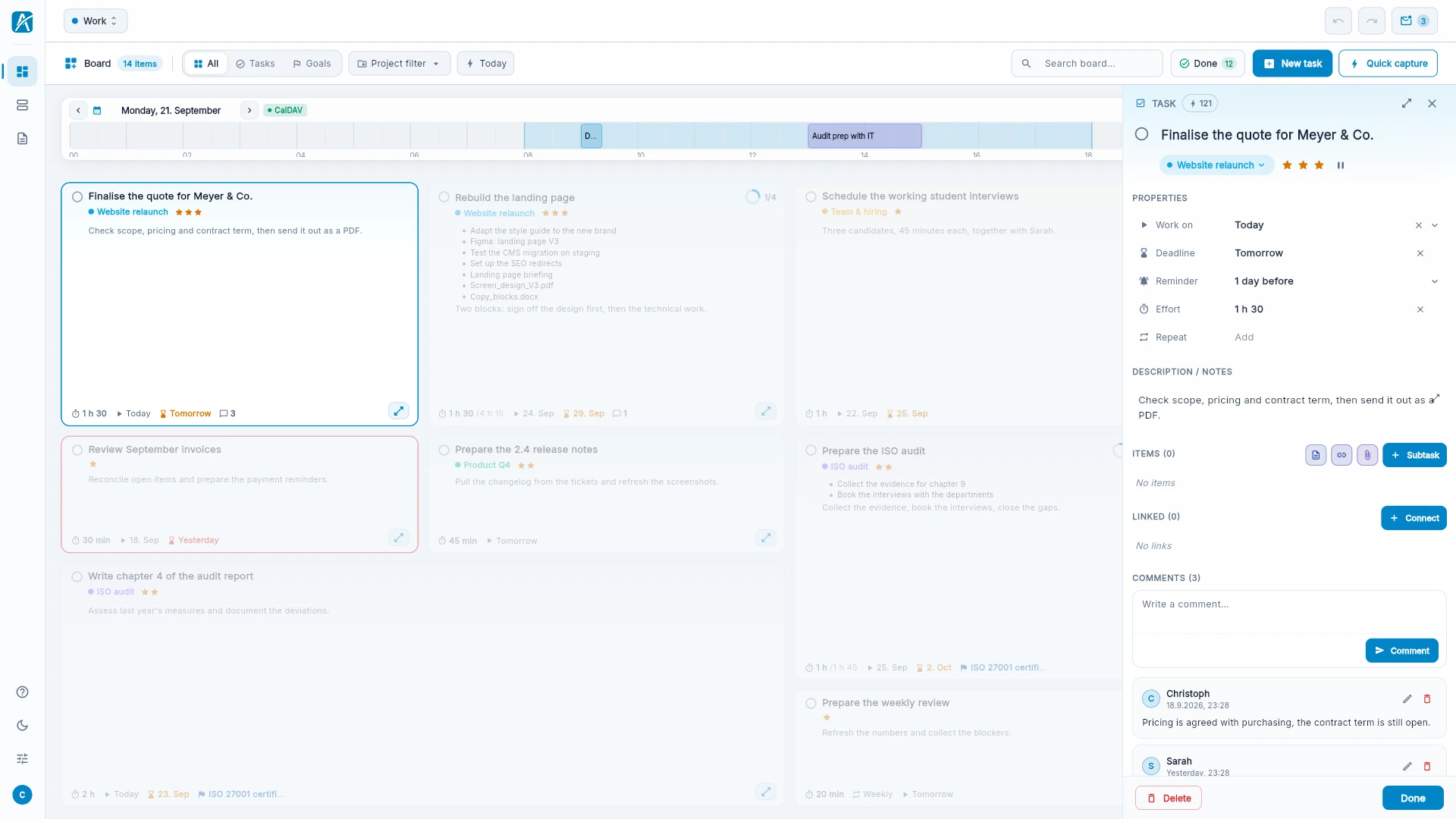The height and width of the screenshot is (819, 1456).
Task: Click the redo arrow button
Action: pyautogui.click(x=1371, y=21)
